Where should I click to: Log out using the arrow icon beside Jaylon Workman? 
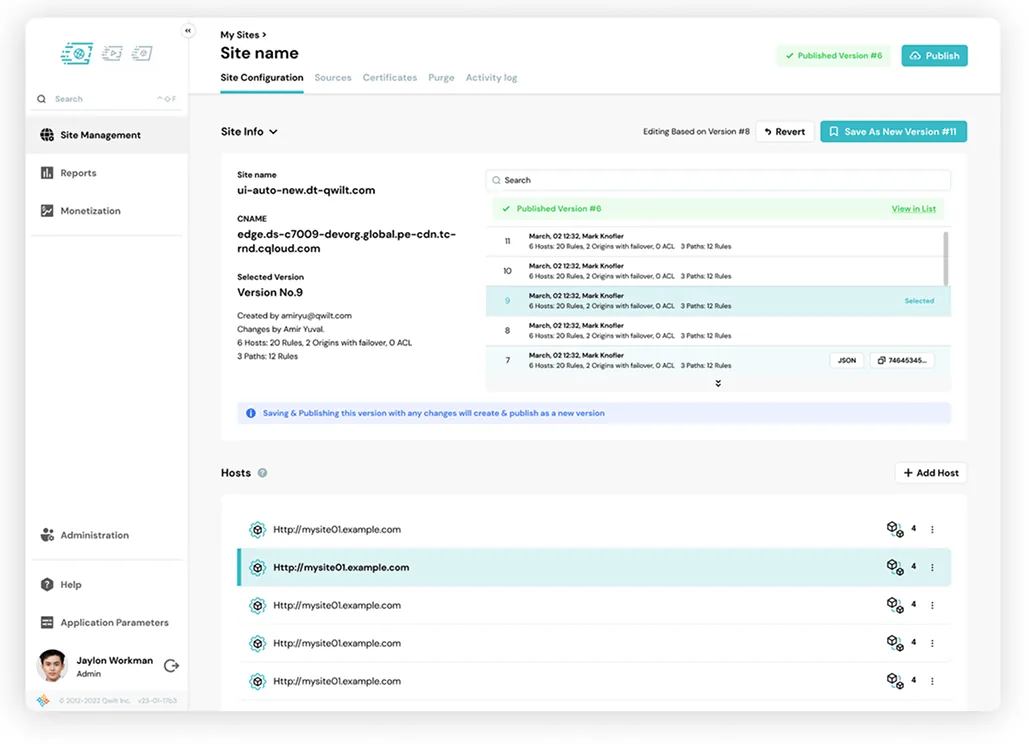click(171, 665)
